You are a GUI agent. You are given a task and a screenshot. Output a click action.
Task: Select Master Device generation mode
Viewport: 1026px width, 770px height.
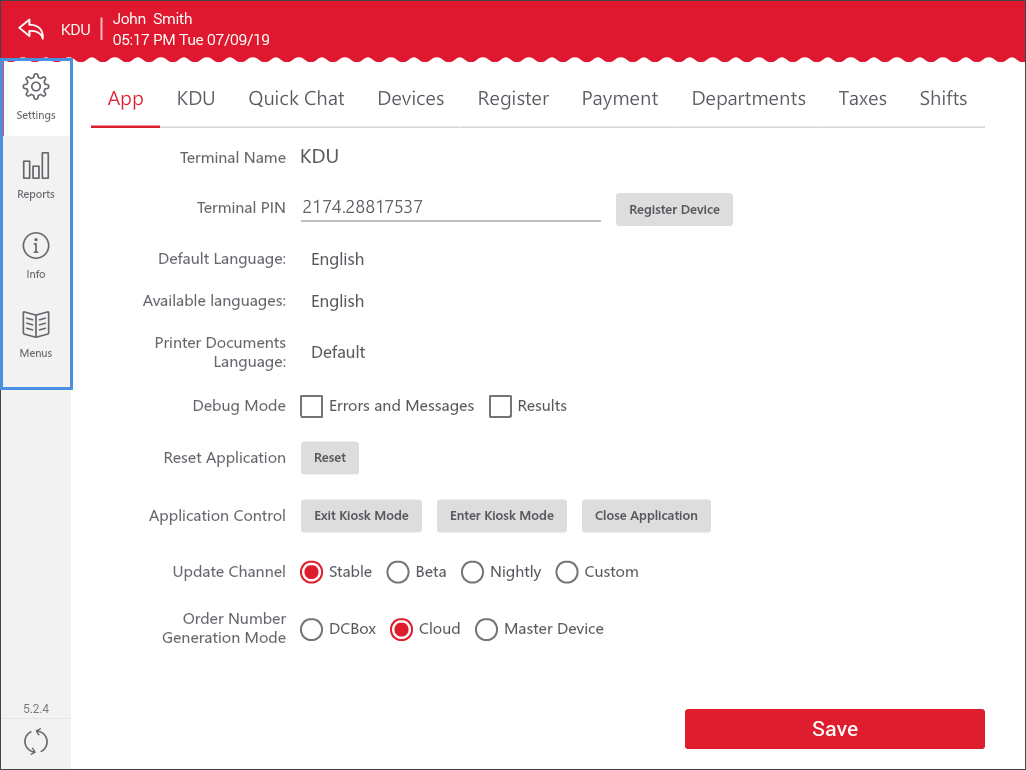point(486,629)
